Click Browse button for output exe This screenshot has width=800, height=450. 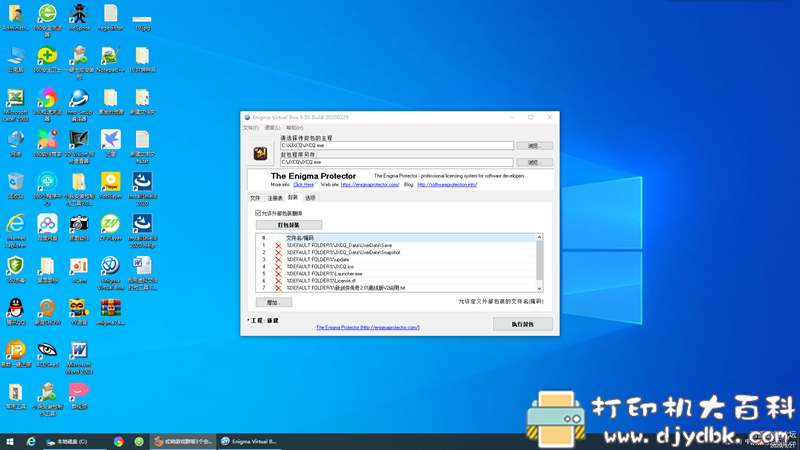pyautogui.click(x=534, y=162)
